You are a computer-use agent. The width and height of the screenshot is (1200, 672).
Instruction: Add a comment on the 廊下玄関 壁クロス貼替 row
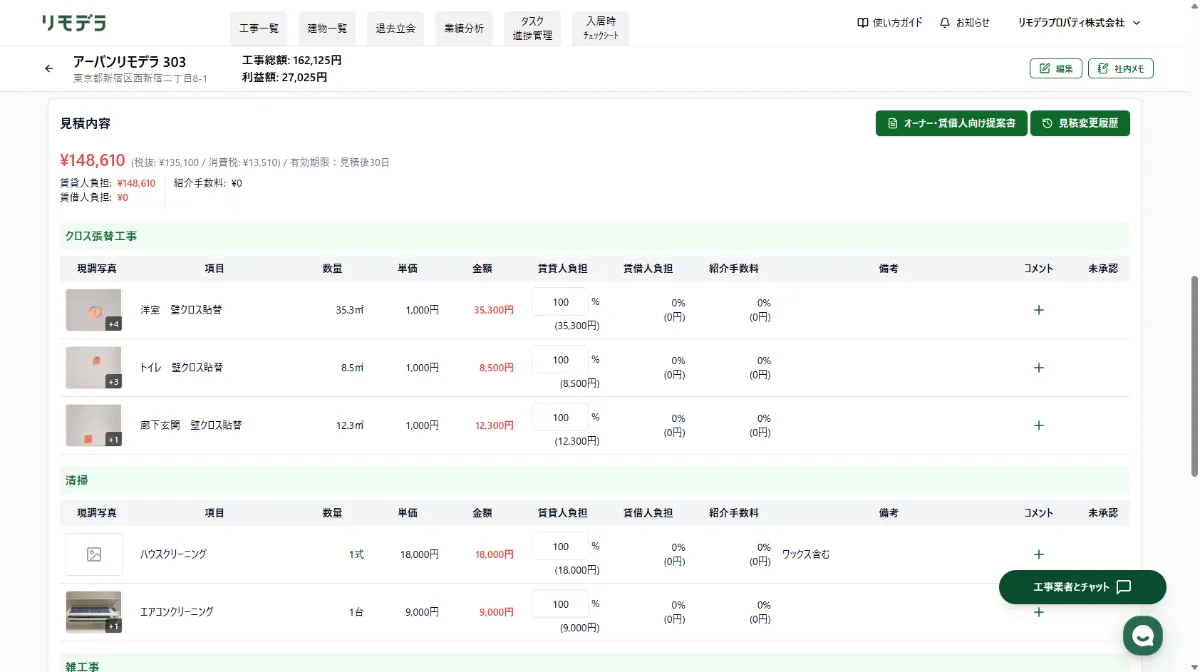pyautogui.click(x=1038, y=425)
